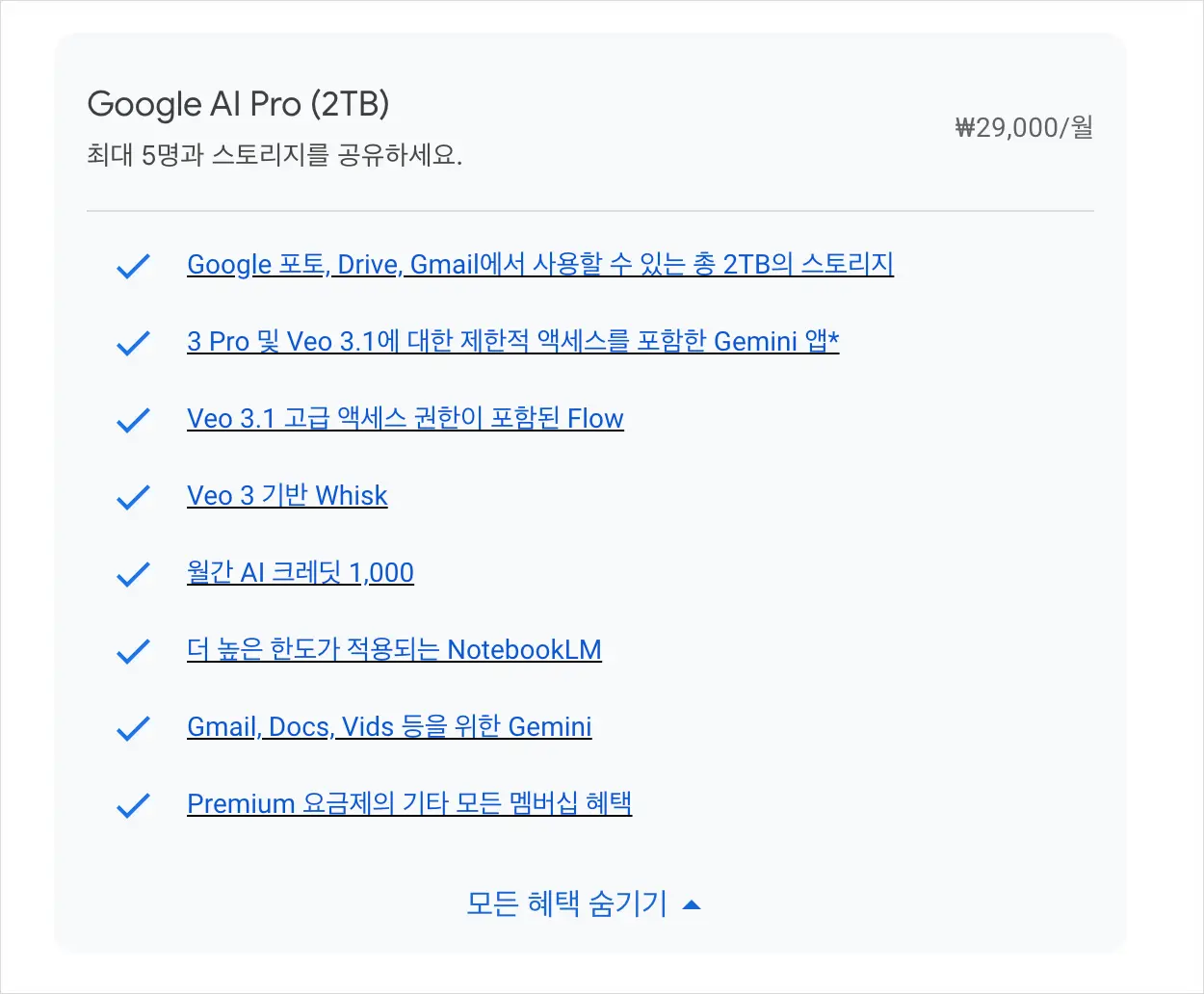1204x994 pixels.
Task: Click the checkmark beside 2TB storage benefit
Action: [133, 265]
